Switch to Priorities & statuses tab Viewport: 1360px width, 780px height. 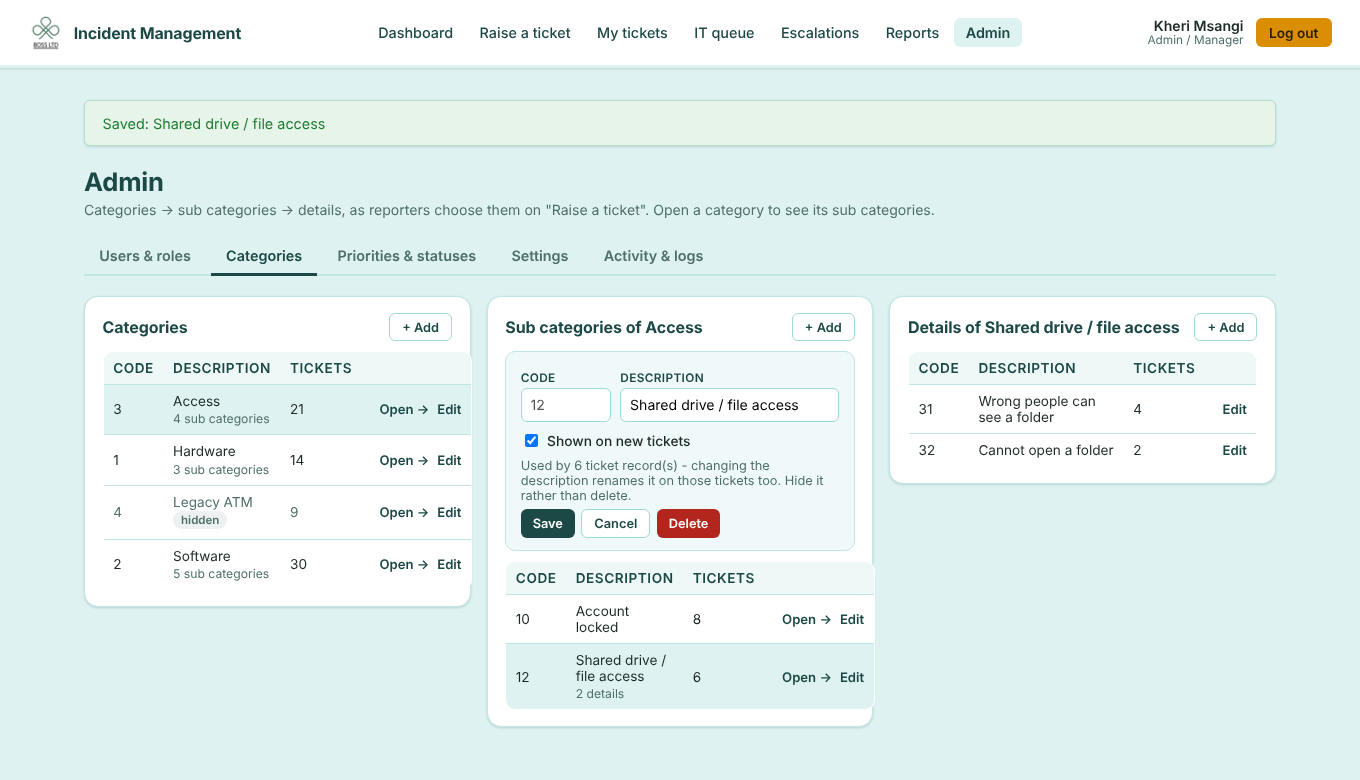[406, 256]
